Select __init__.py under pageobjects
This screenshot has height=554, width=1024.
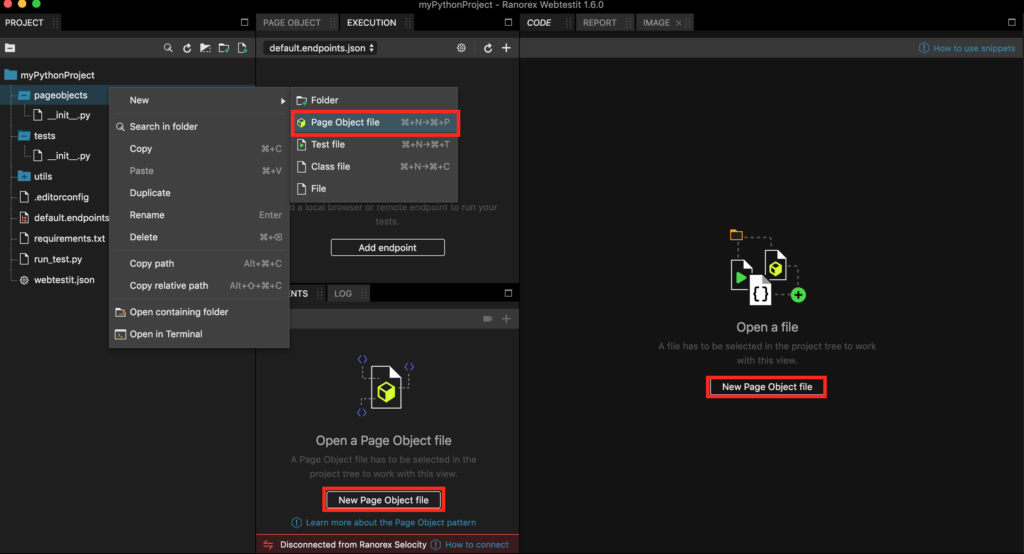point(69,115)
